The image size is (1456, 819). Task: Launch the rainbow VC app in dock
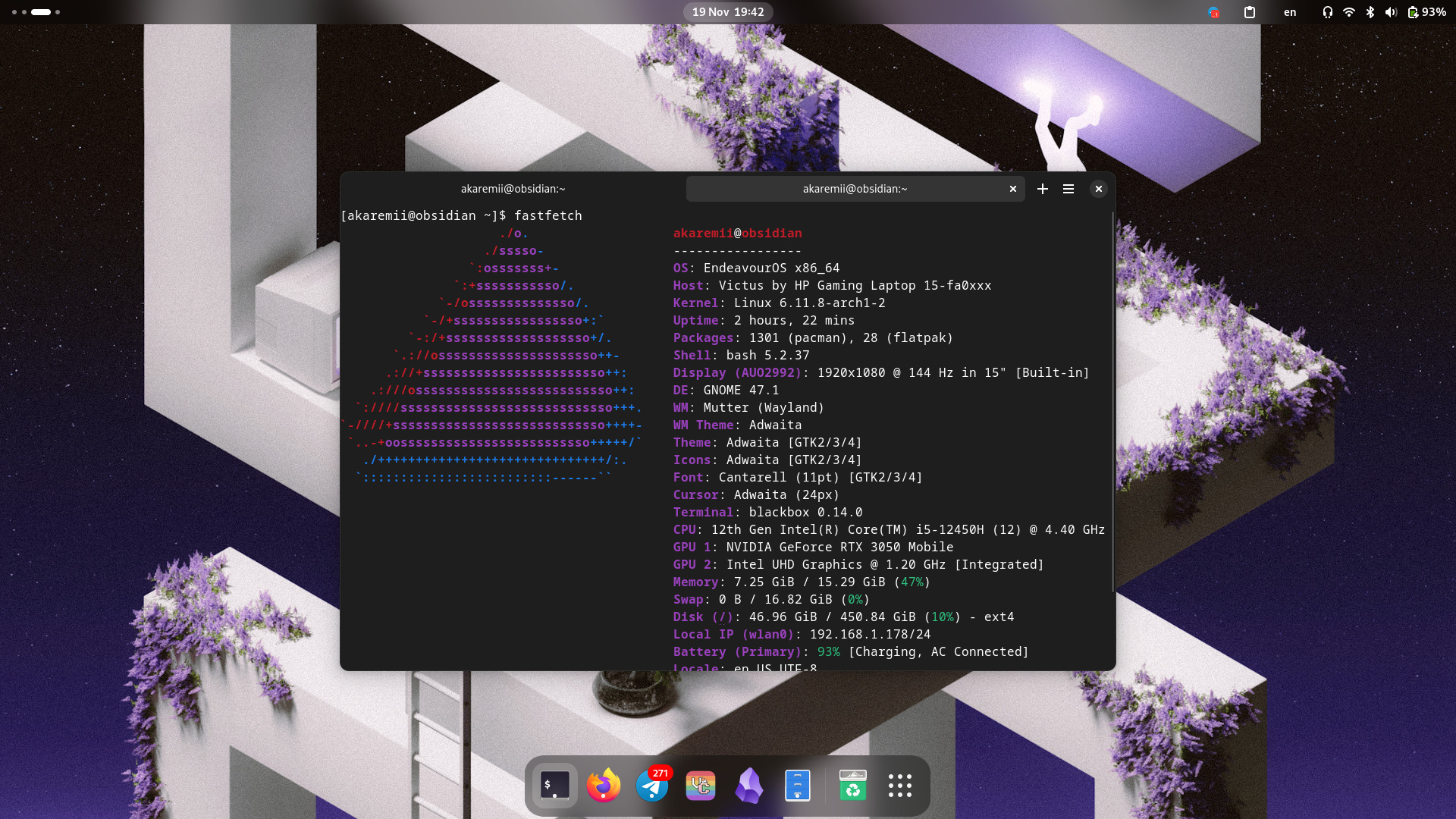pos(701,786)
